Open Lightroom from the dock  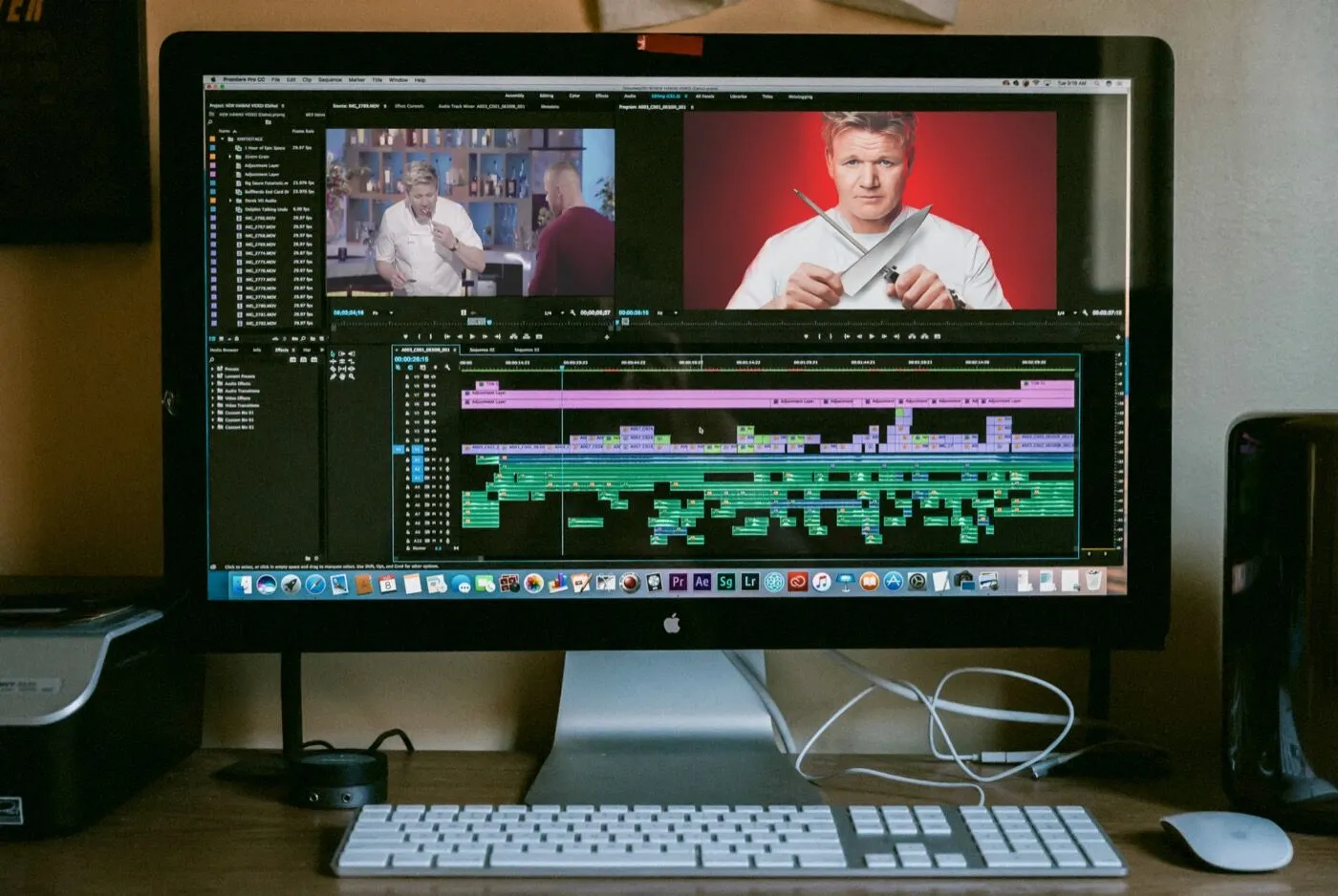(x=749, y=582)
